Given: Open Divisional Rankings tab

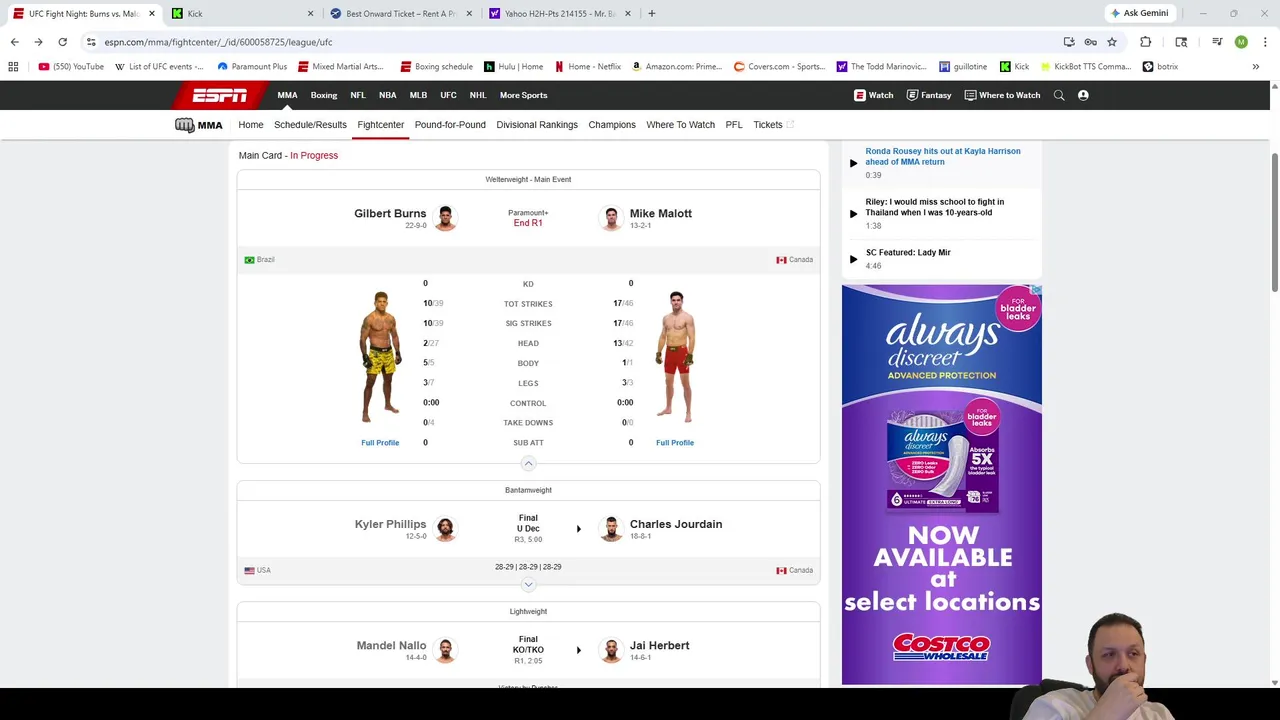Looking at the screenshot, I should pyautogui.click(x=537, y=125).
